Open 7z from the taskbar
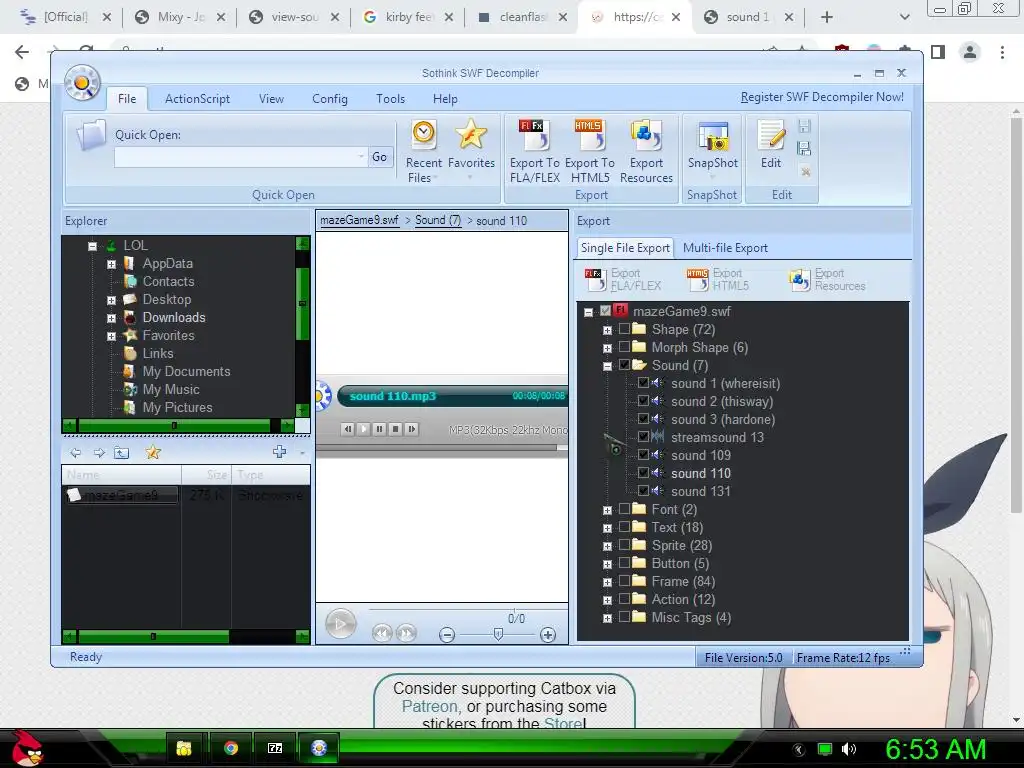The height and width of the screenshot is (768, 1024). pyautogui.click(x=275, y=748)
